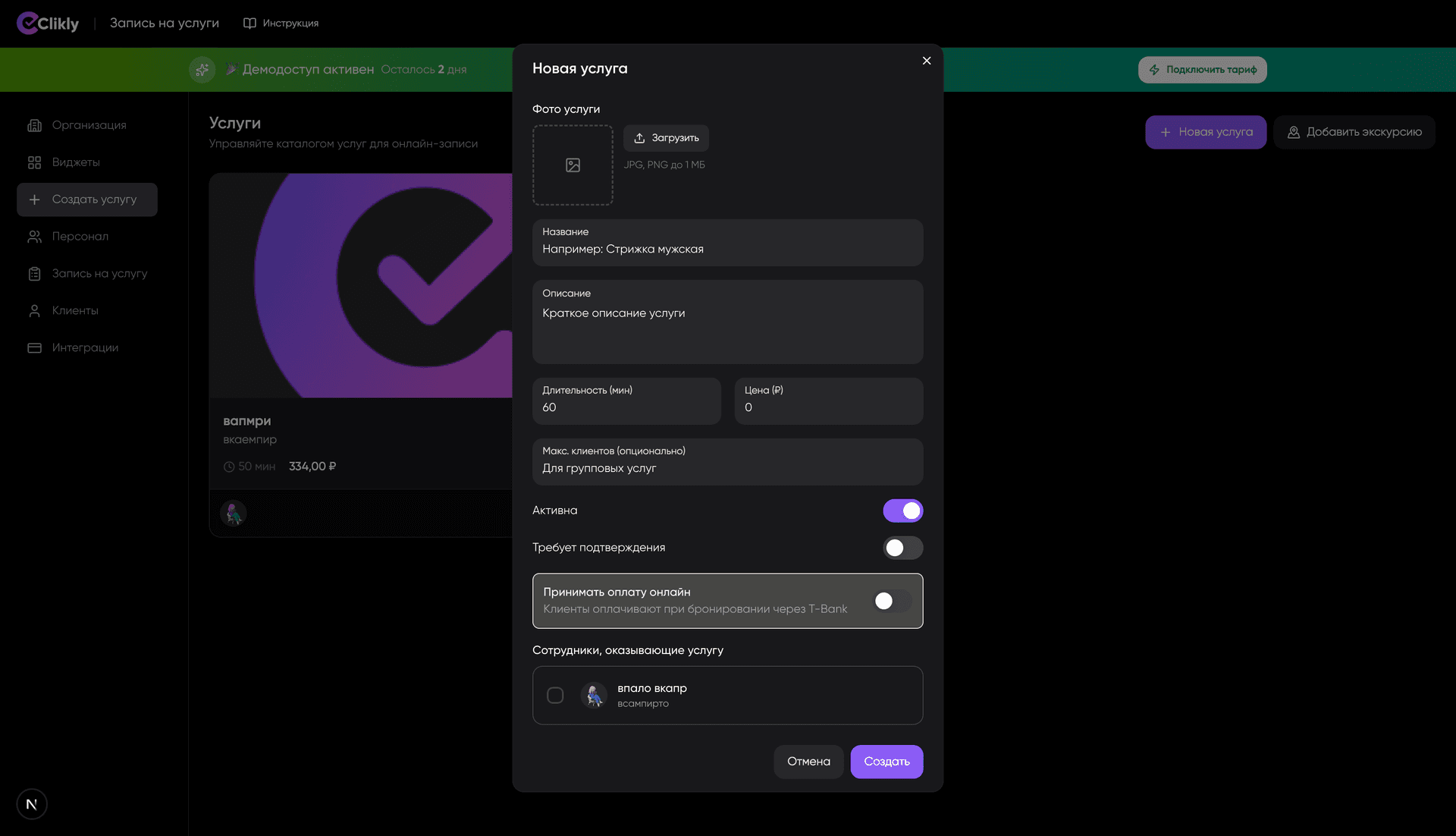Click the Загрузить upload button
1456x836 pixels.
[666, 138]
